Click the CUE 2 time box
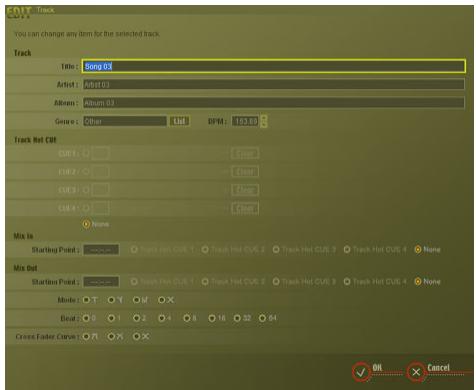 [x=100, y=171]
